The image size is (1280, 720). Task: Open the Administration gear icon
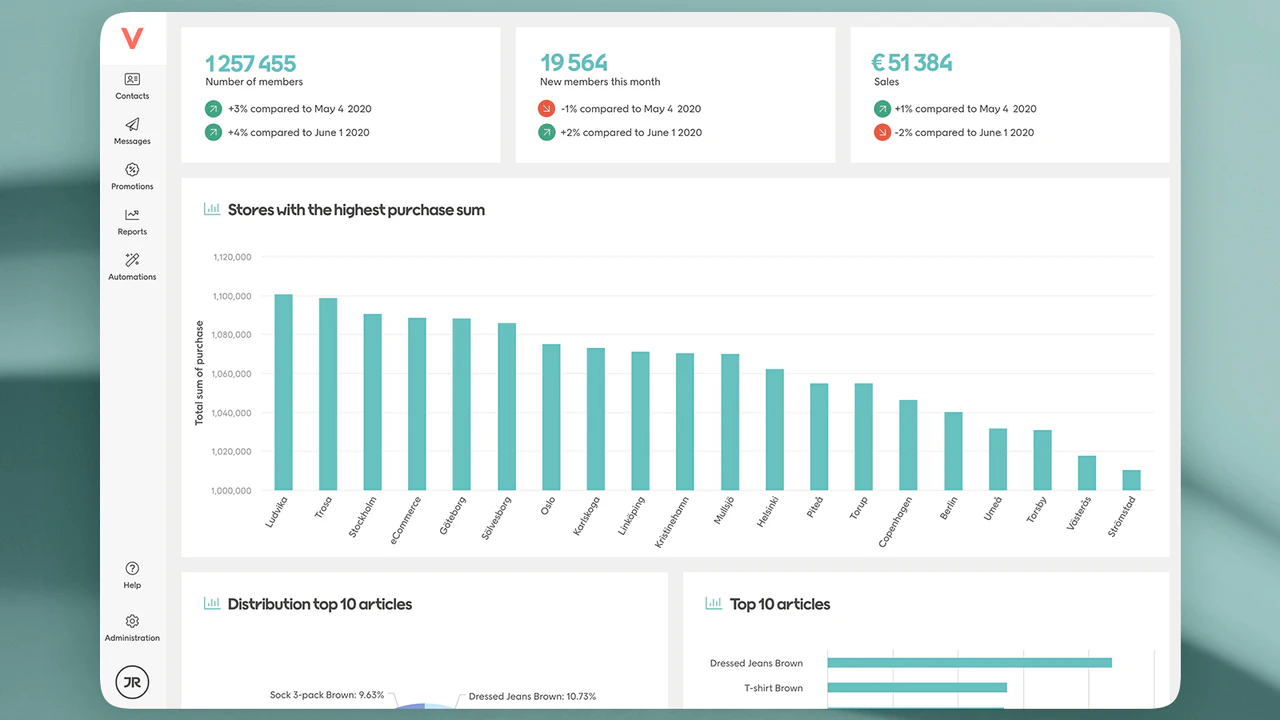point(132,621)
